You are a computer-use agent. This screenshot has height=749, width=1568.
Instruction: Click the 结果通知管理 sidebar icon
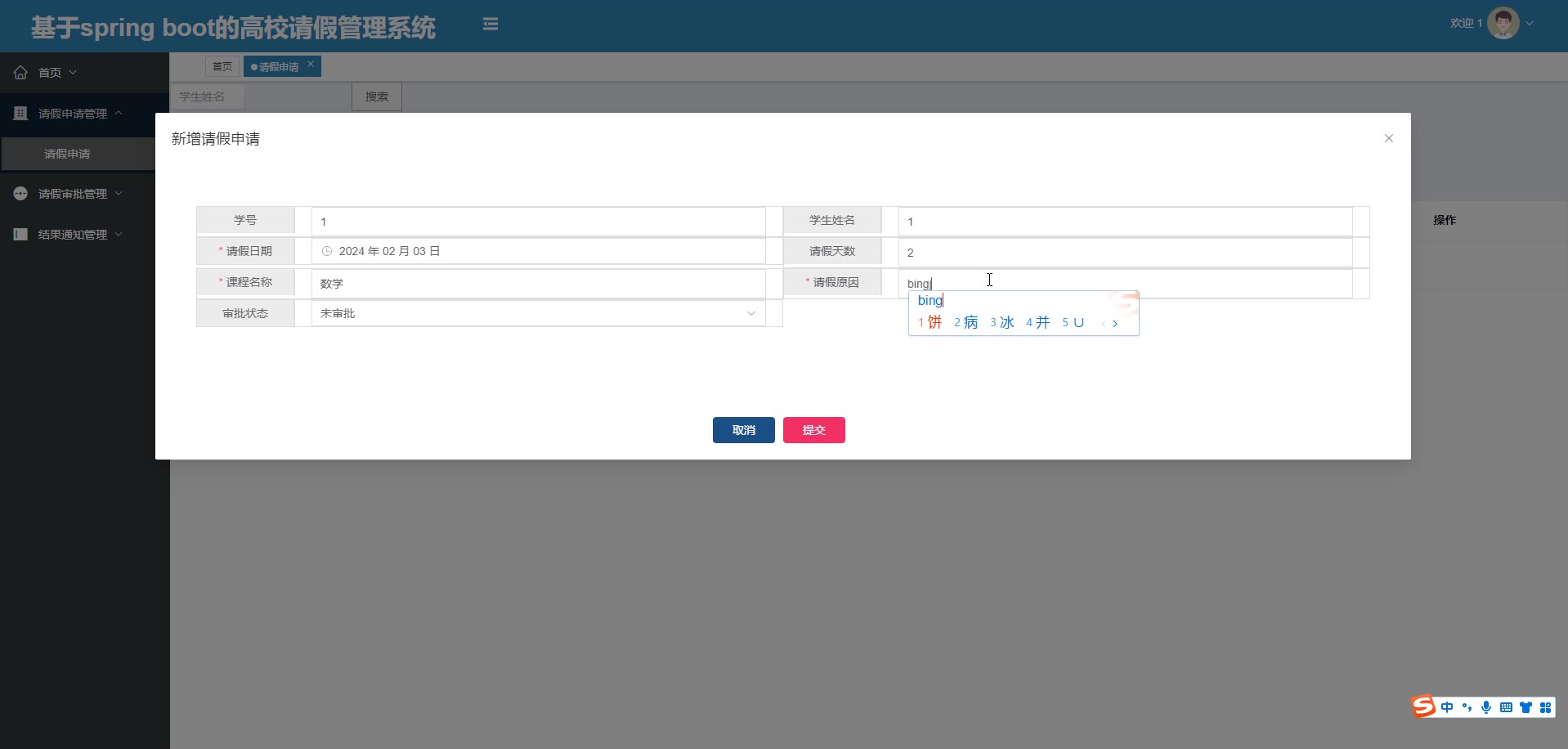point(20,235)
